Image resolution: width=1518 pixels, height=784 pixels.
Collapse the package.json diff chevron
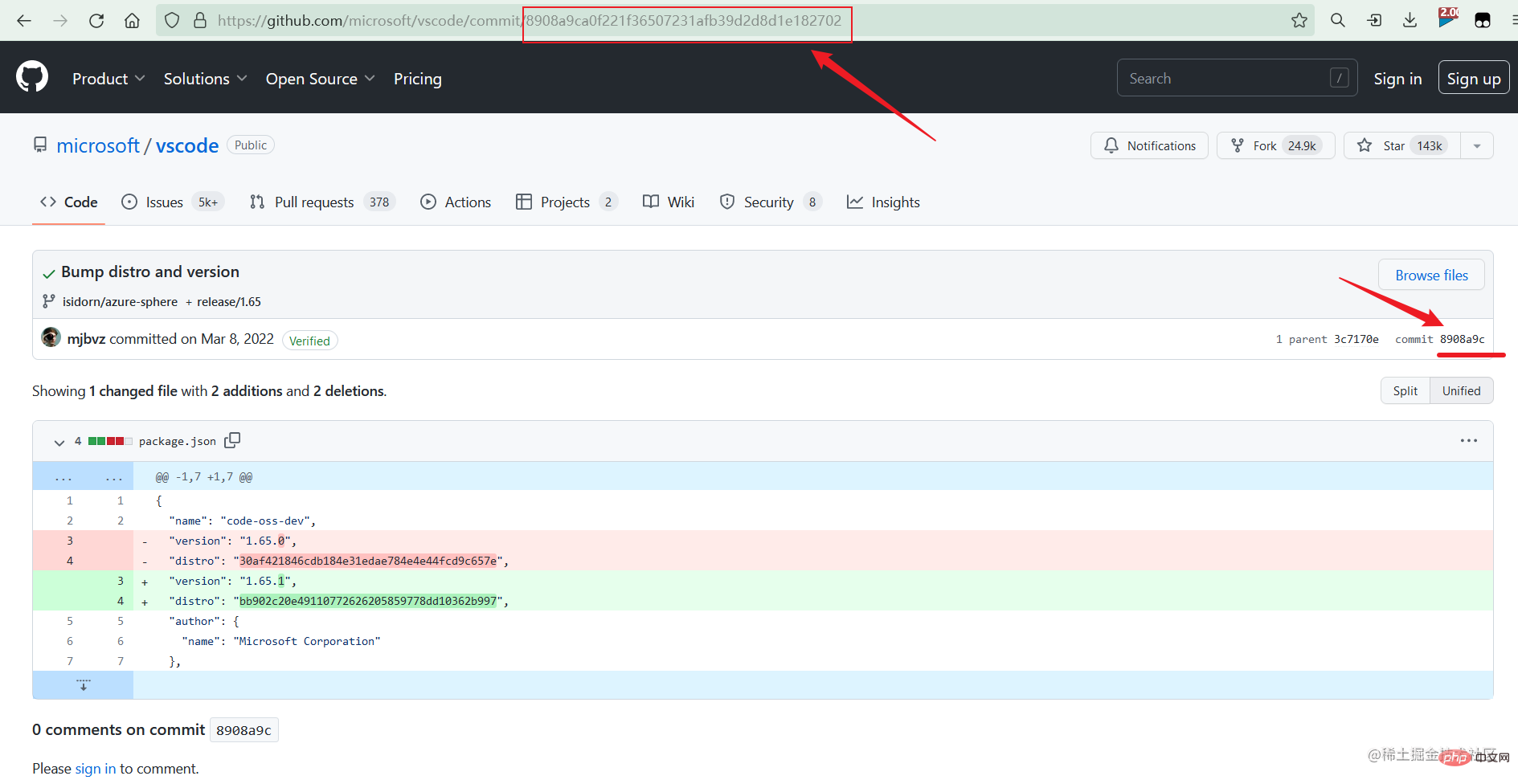tap(59, 442)
